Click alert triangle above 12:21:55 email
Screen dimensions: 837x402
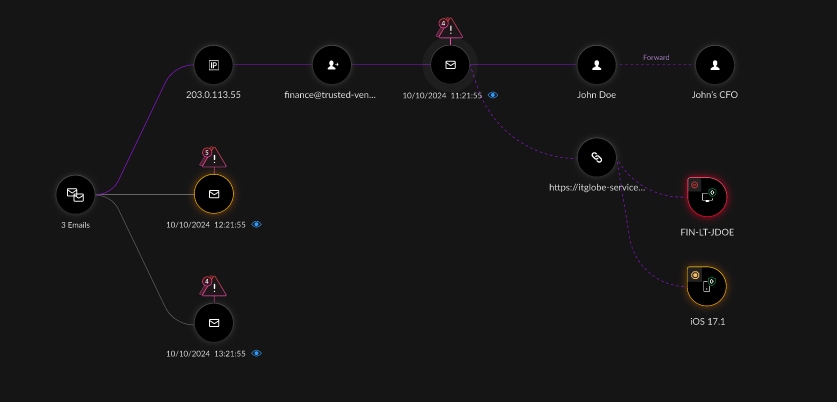pyautogui.click(x=214, y=157)
